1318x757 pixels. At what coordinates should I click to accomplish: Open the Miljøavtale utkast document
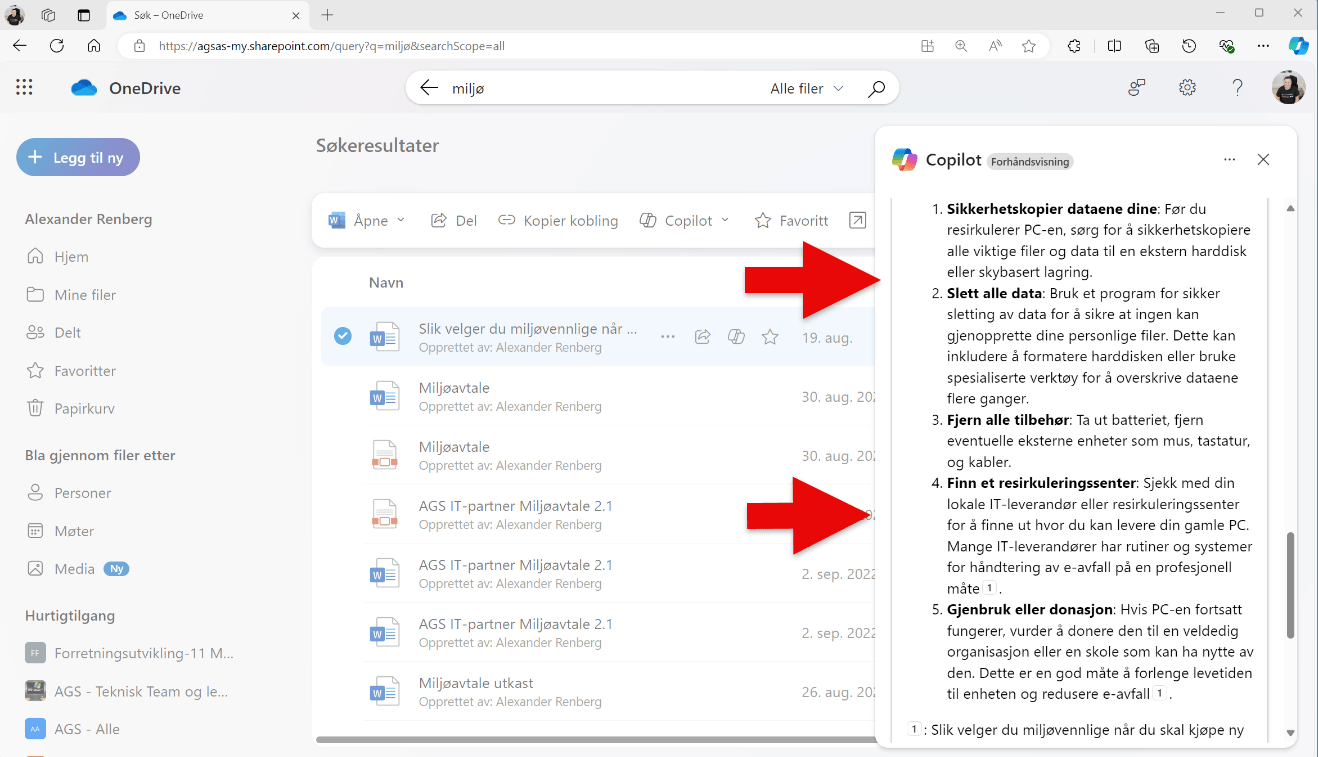tap(476, 683)
